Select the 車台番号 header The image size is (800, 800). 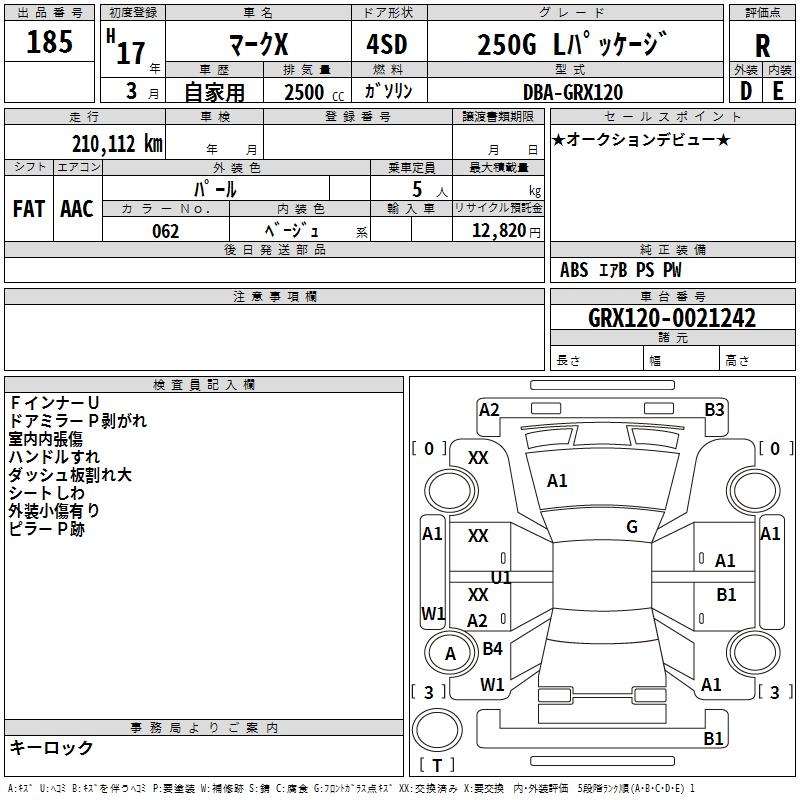tap(672, 296)
